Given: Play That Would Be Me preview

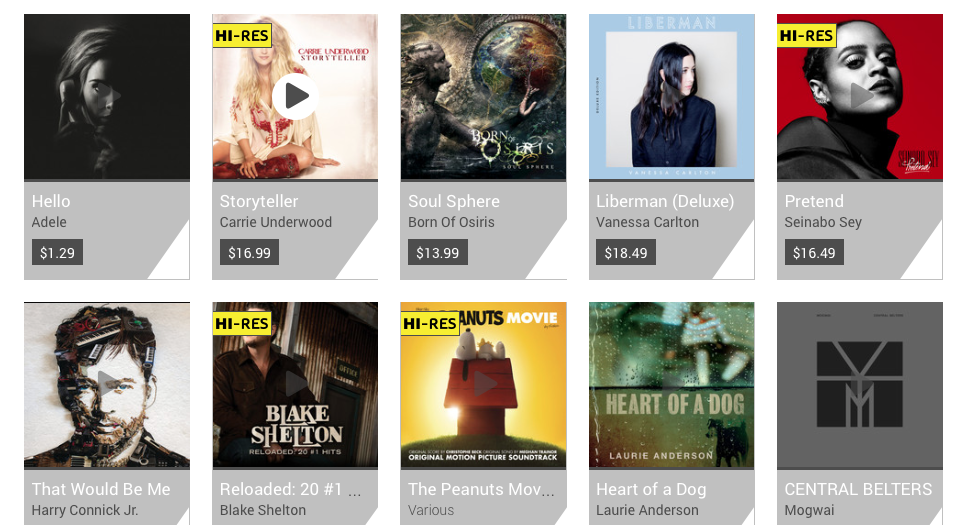Looking at the screenshot, I should [x=107, y=384].
